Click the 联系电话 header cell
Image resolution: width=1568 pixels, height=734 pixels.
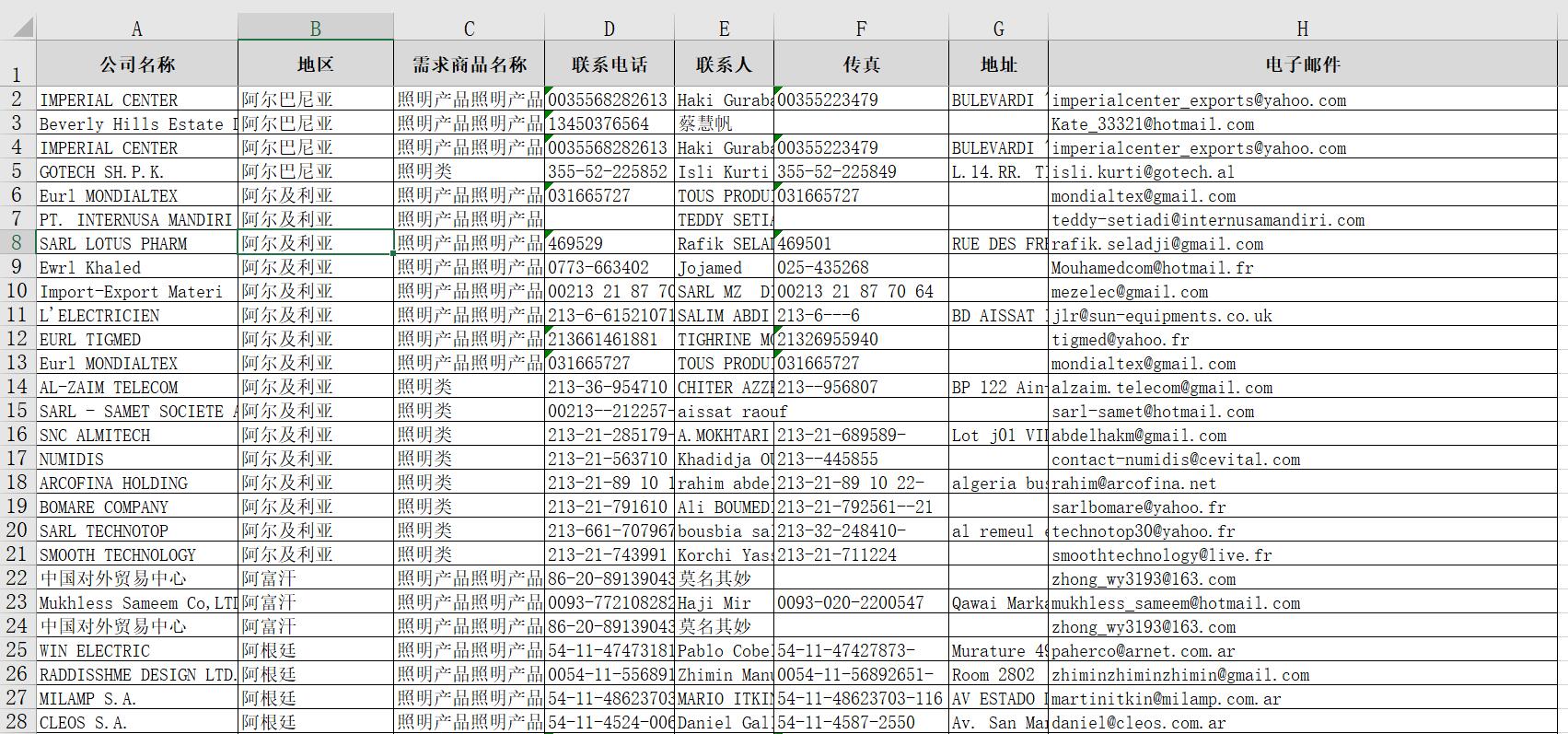610,64
